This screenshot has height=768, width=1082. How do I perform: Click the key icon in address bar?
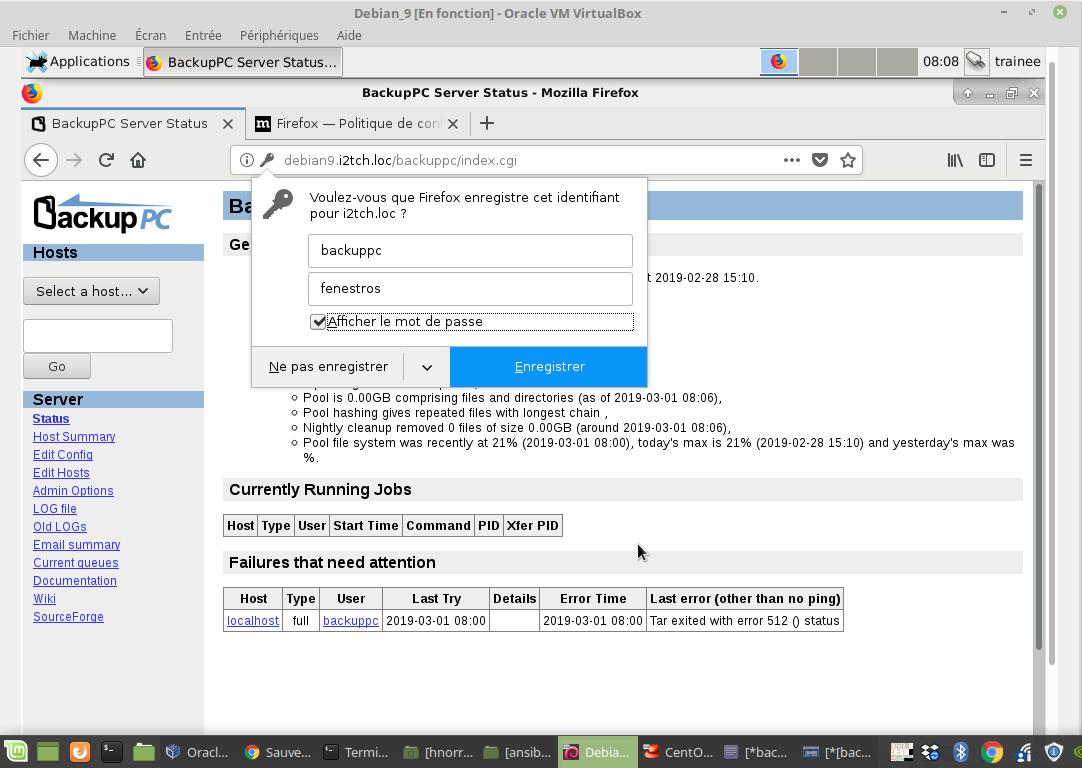point(267,160)
